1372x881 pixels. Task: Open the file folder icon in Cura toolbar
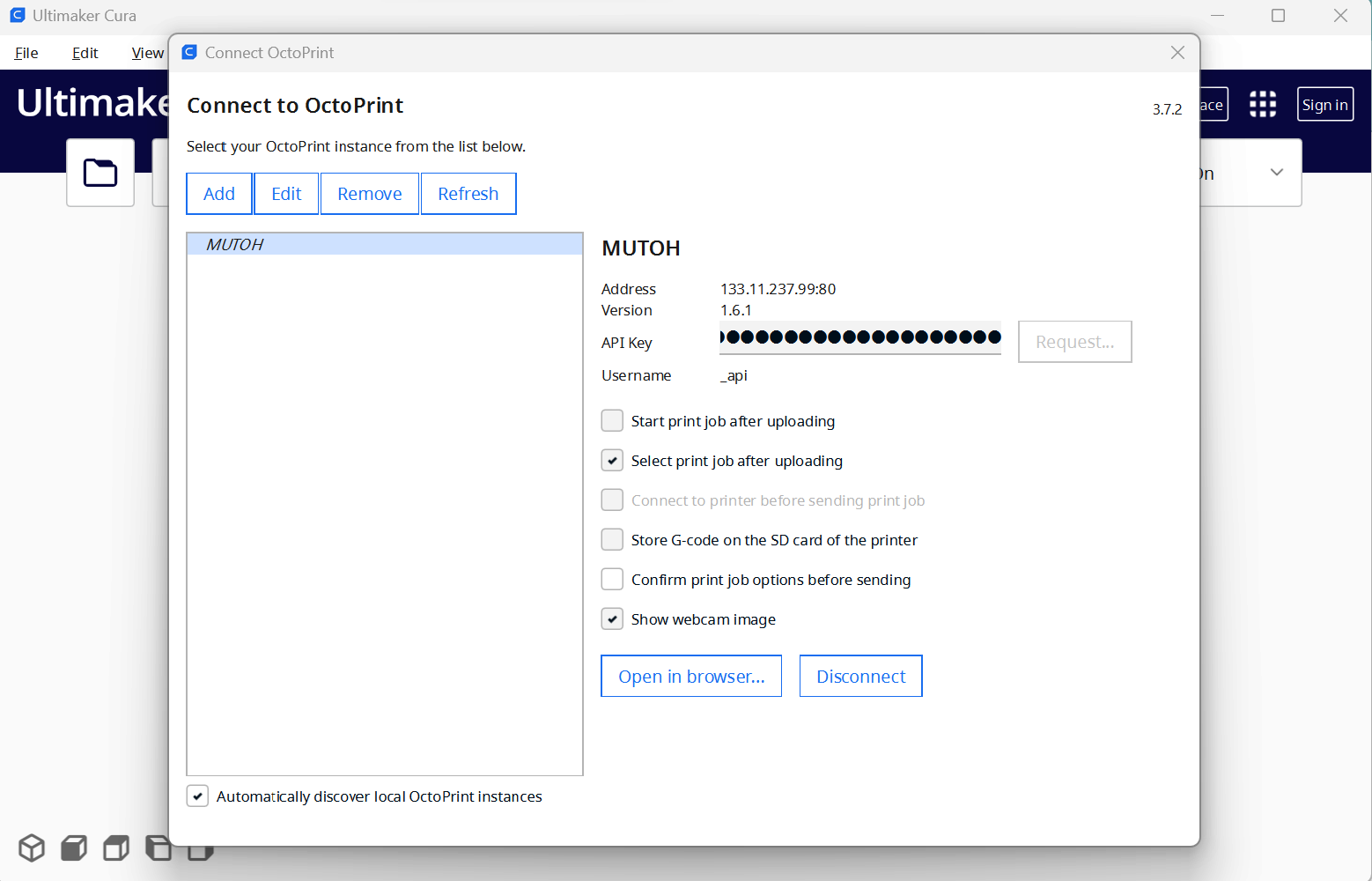pyautogui.click(x=100, y=173)
